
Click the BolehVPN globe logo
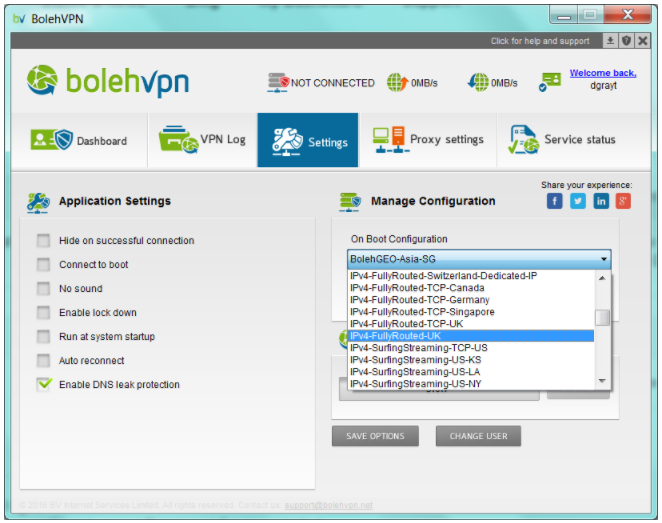coord(42,80)
